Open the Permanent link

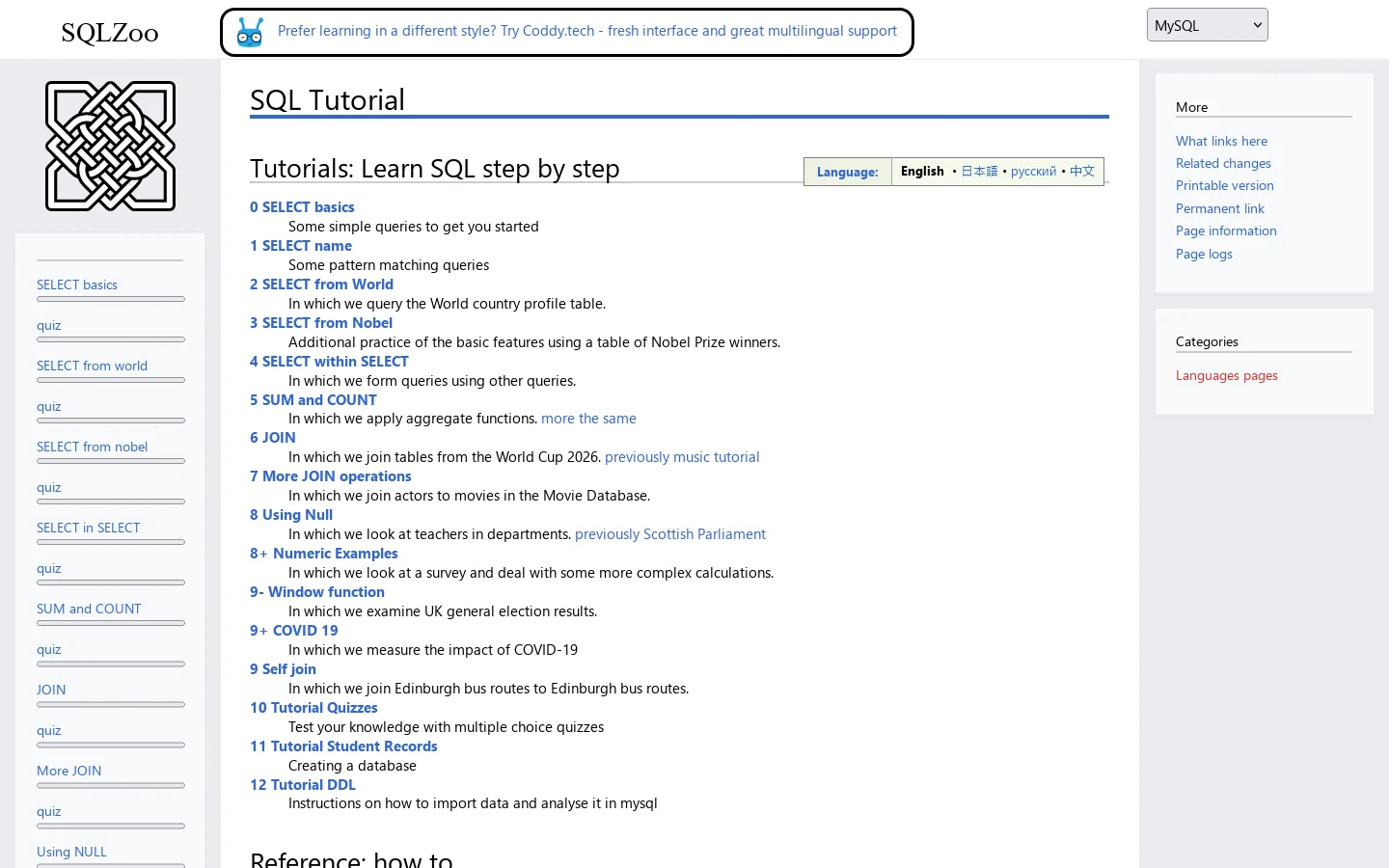pos(1219,208)
